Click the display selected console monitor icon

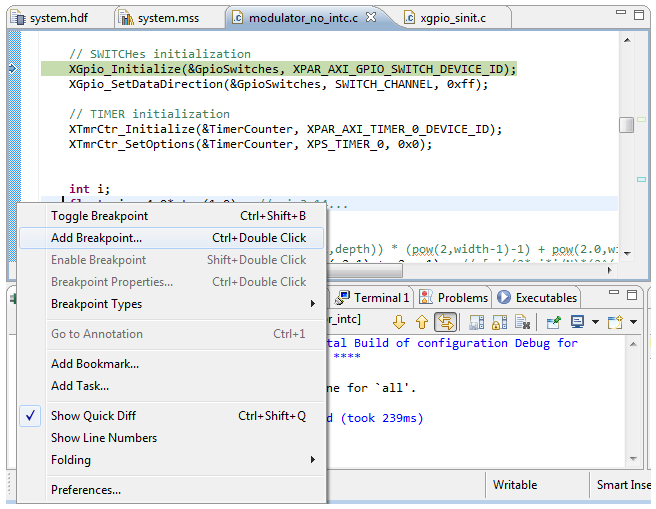(x=577, y=322)
